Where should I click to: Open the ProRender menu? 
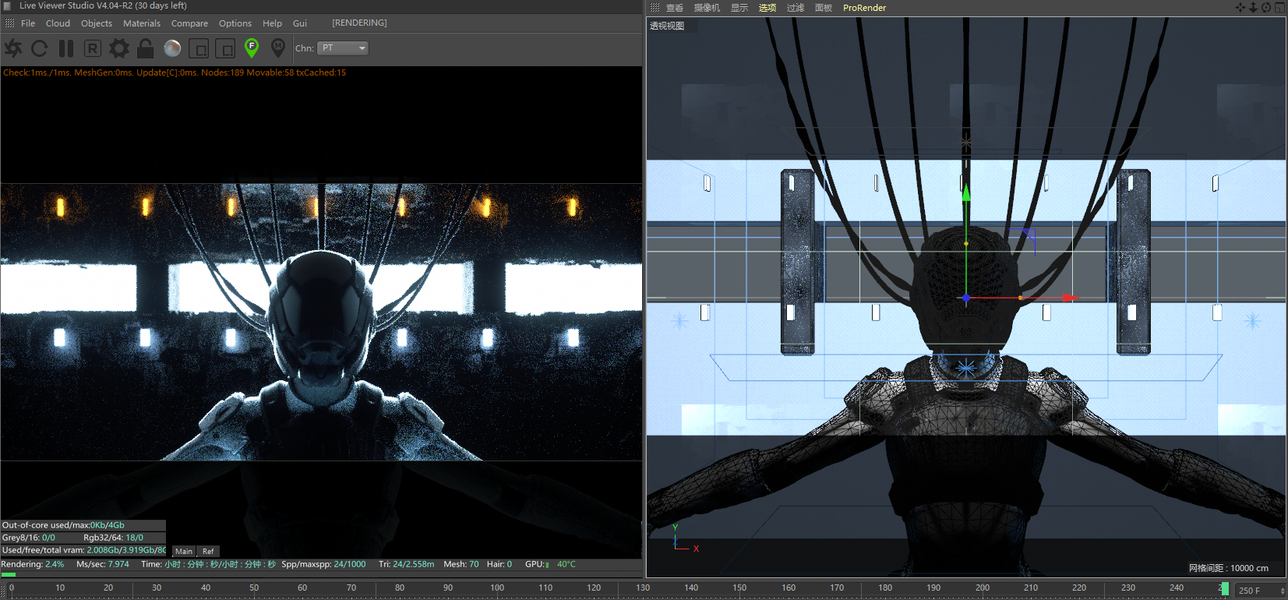[864, 8]
